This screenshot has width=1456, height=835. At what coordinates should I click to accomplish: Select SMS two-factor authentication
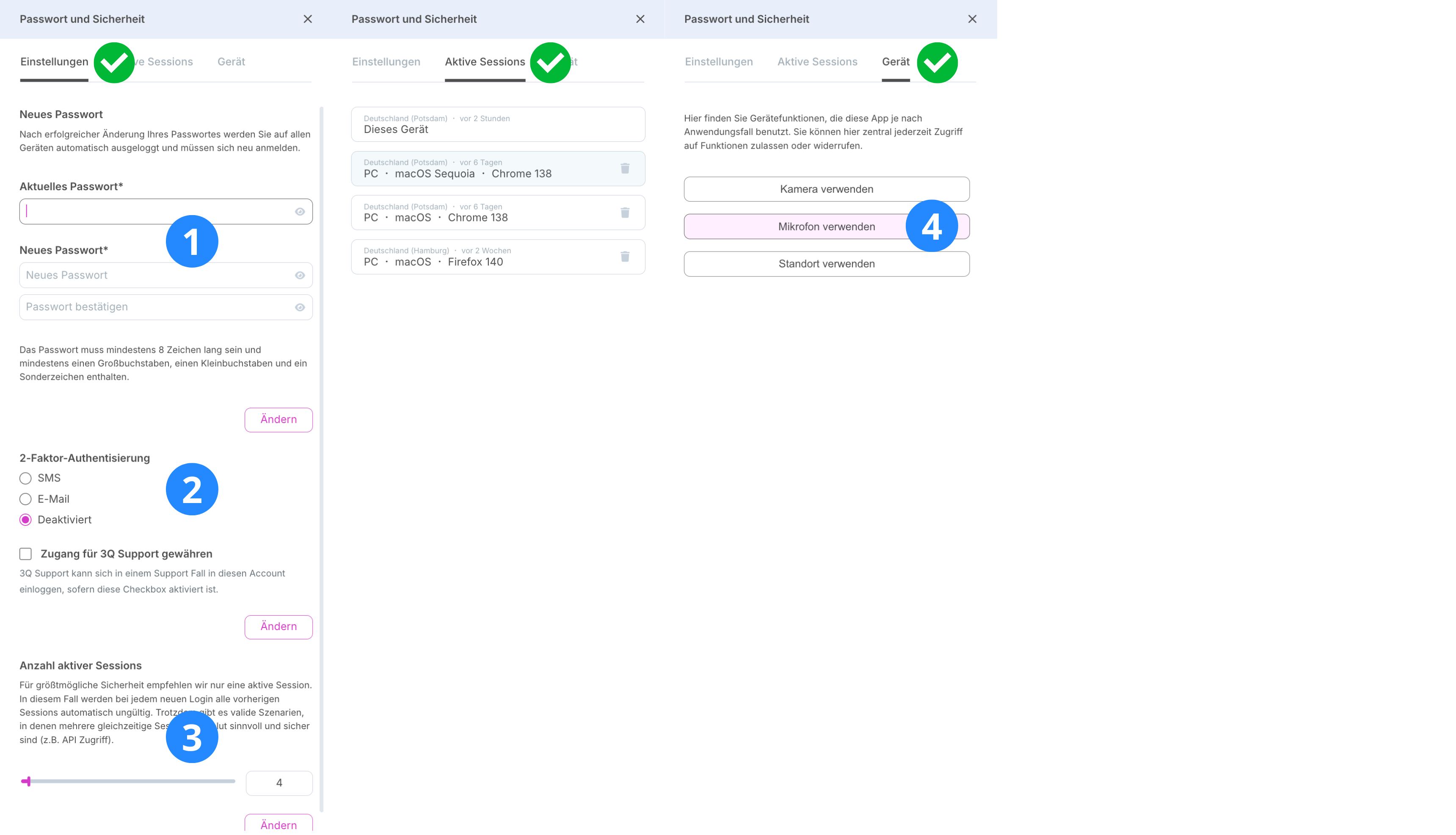click(x=25, y=478)
